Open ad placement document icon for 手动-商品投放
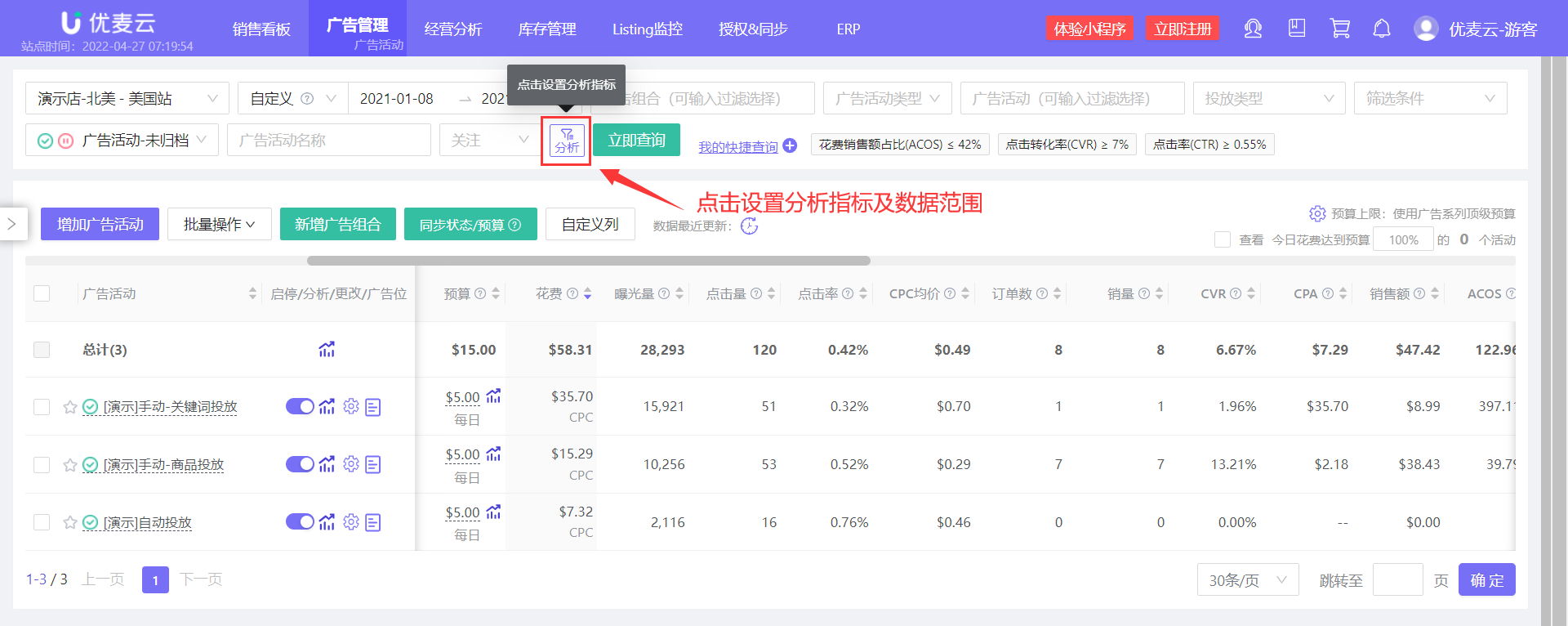Viewport: 1568px width, 626px height. pyautogui.click(x=373, y=465)
